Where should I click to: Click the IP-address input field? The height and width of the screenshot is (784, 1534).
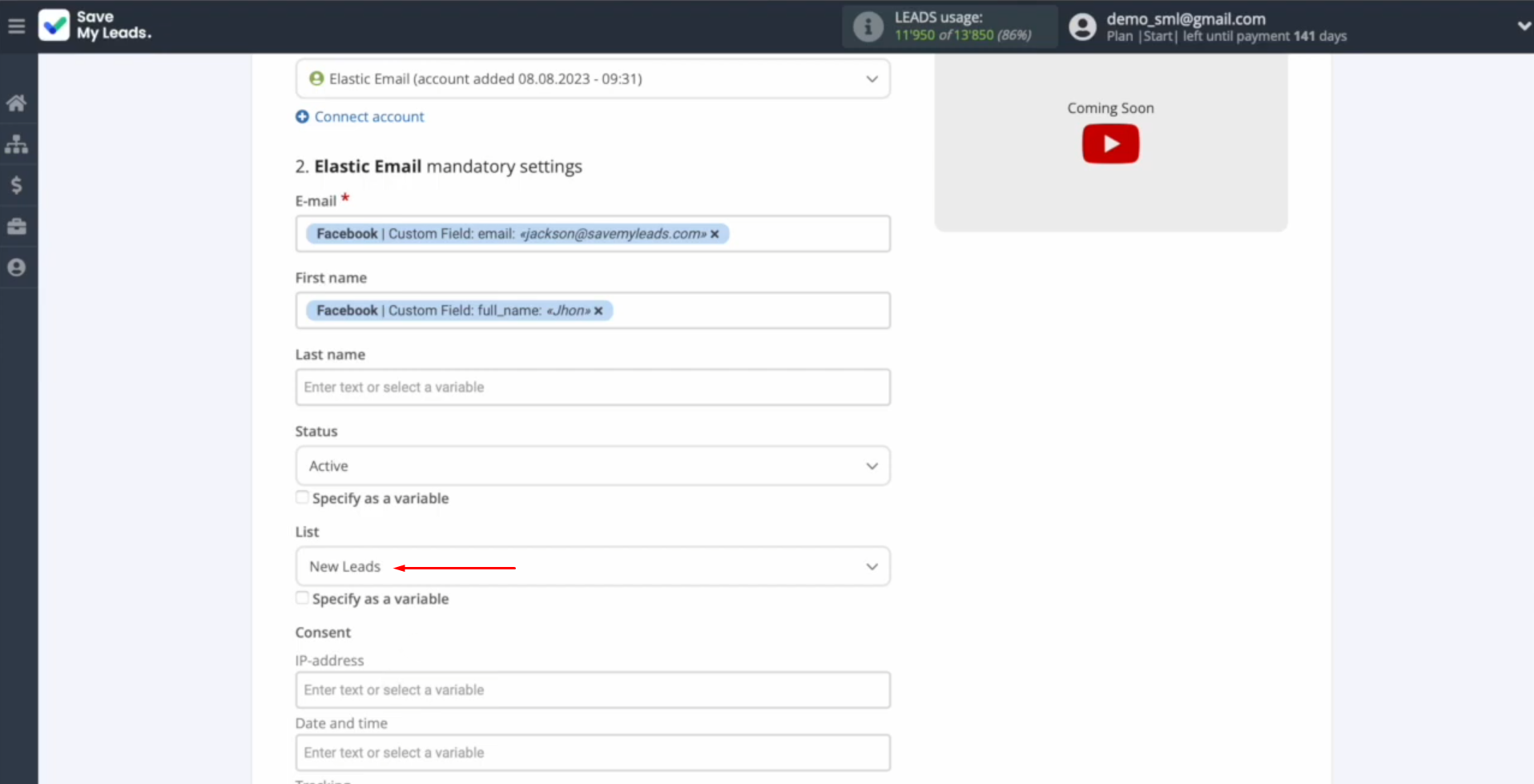coord(593,690)
